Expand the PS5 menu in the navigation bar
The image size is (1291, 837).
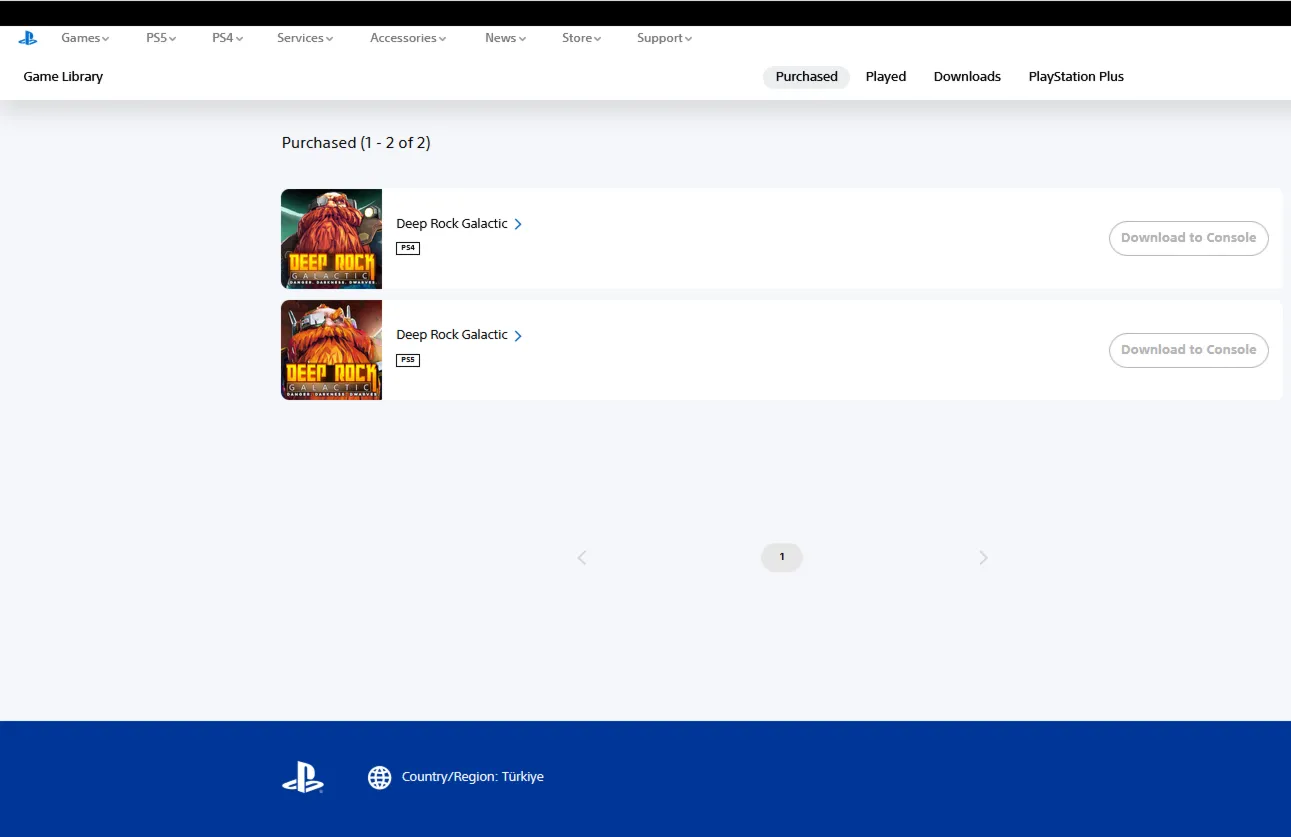(x=161, y=38)
